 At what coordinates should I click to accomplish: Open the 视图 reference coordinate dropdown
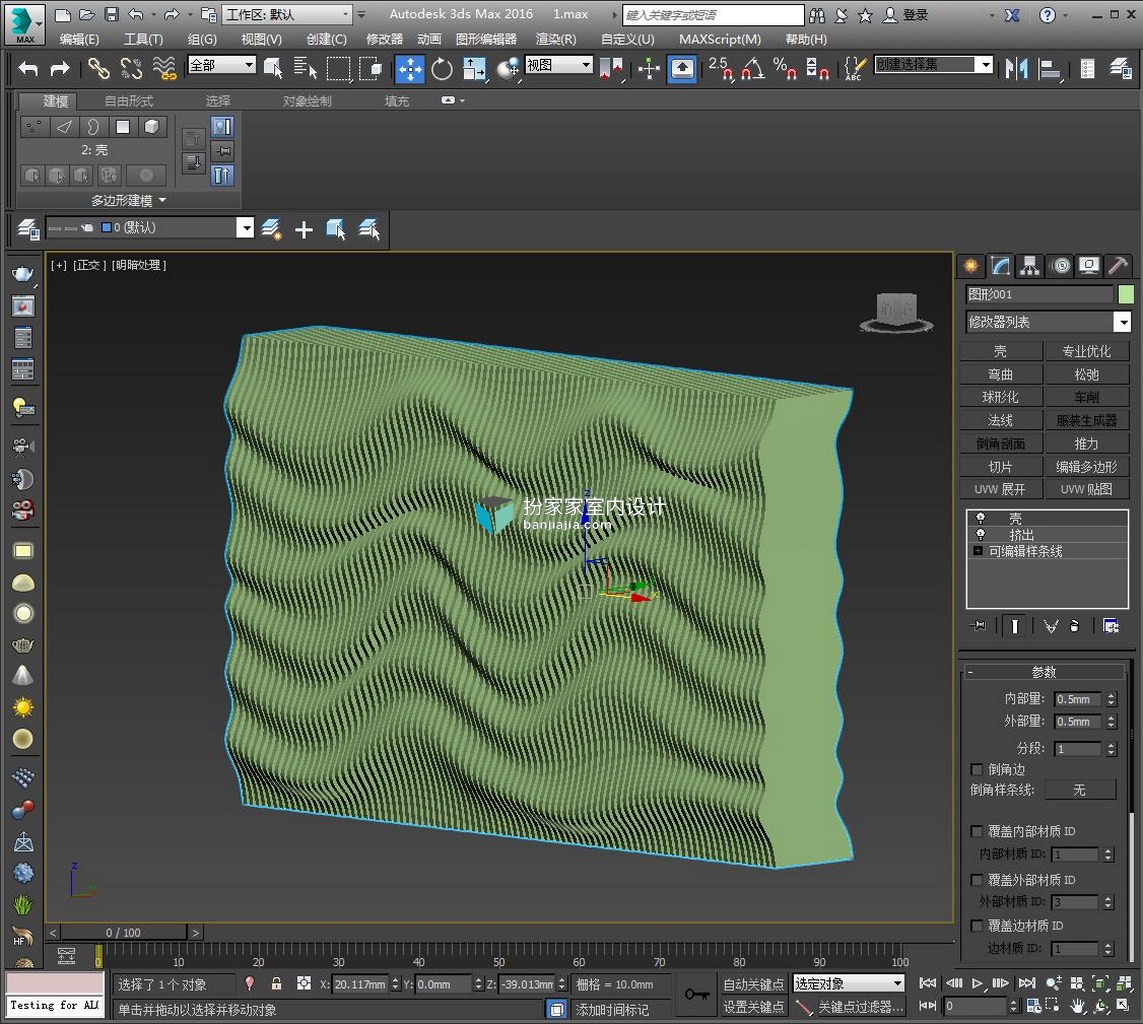[559, 66]
